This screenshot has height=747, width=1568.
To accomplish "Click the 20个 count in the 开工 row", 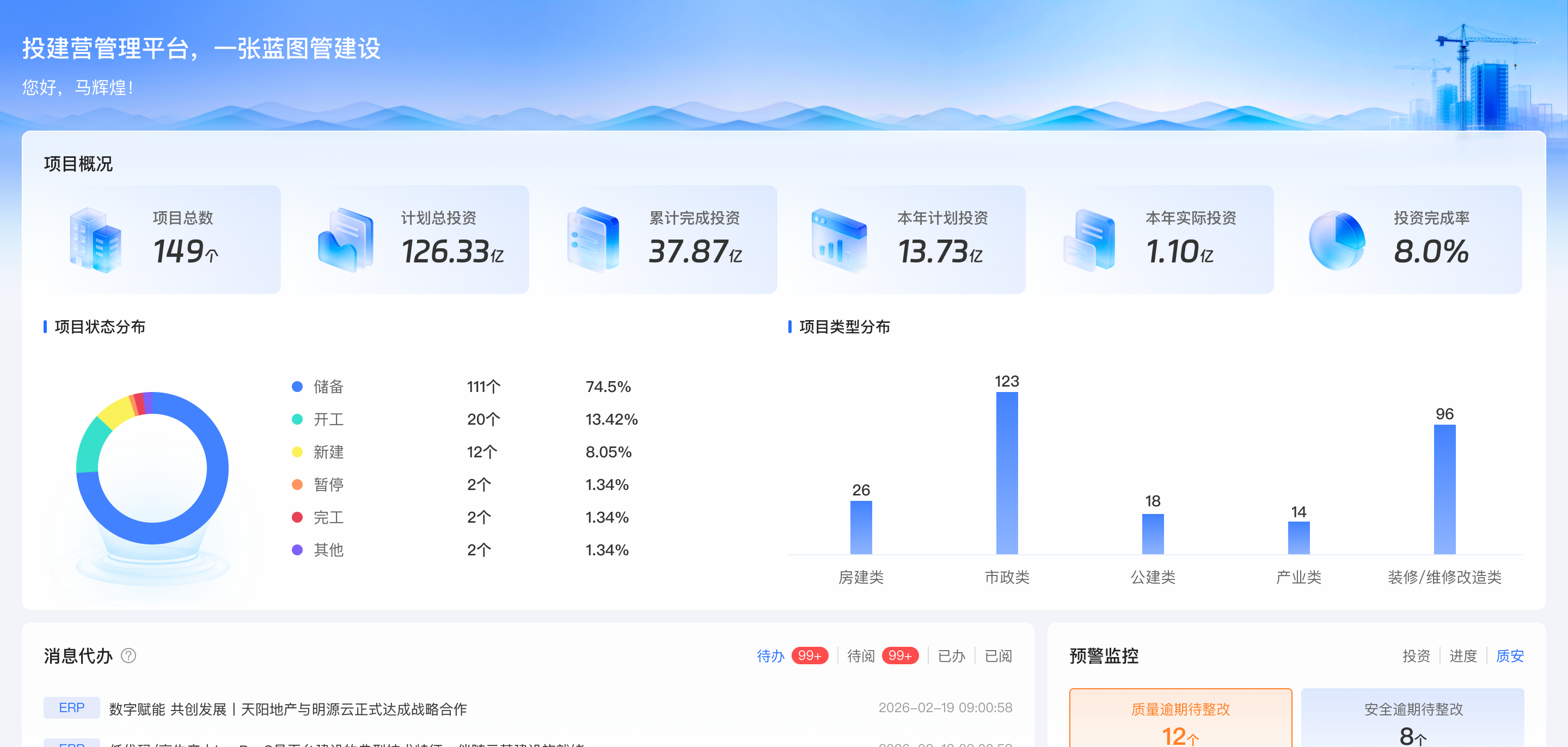I will [483, 419].
